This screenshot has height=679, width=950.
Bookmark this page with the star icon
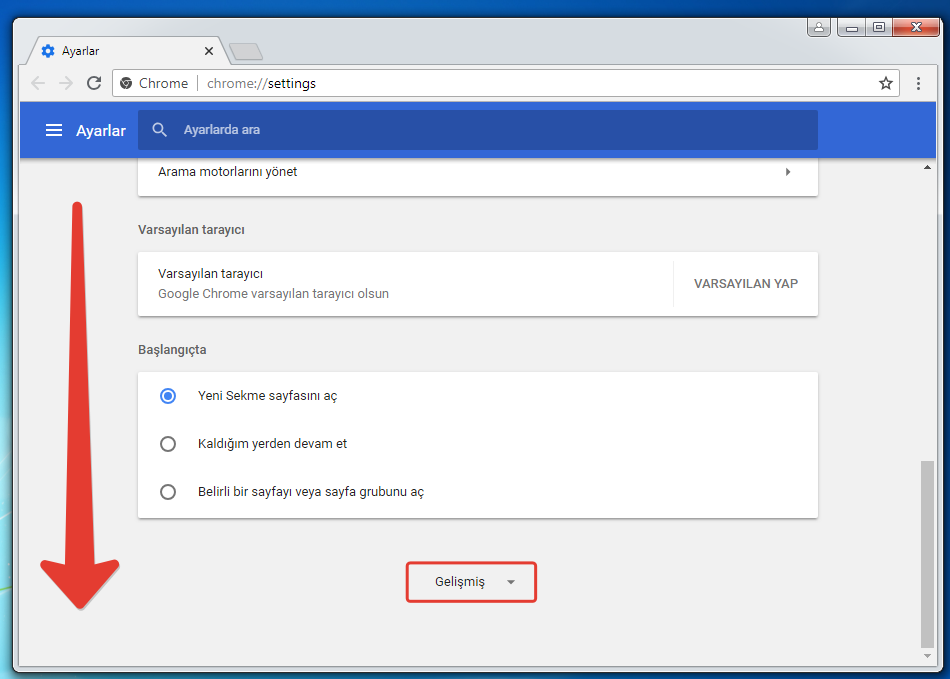885,83
